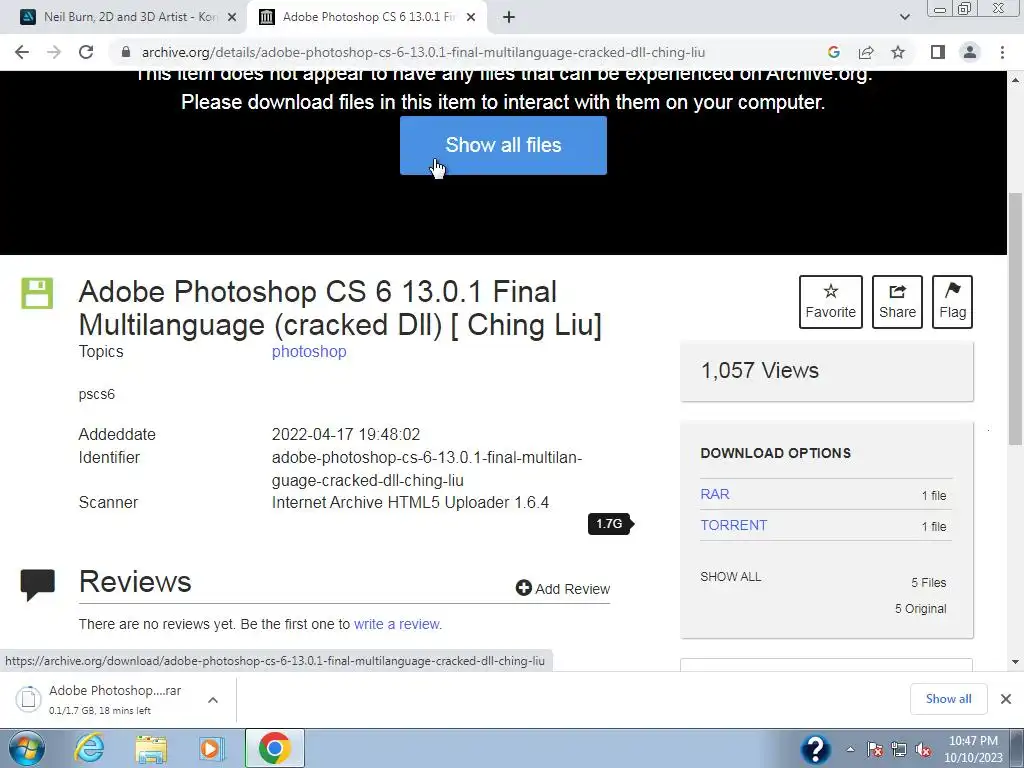Click the scrollbar down arrow
Screen dimensions: 1024x768
coord(1016,662)
